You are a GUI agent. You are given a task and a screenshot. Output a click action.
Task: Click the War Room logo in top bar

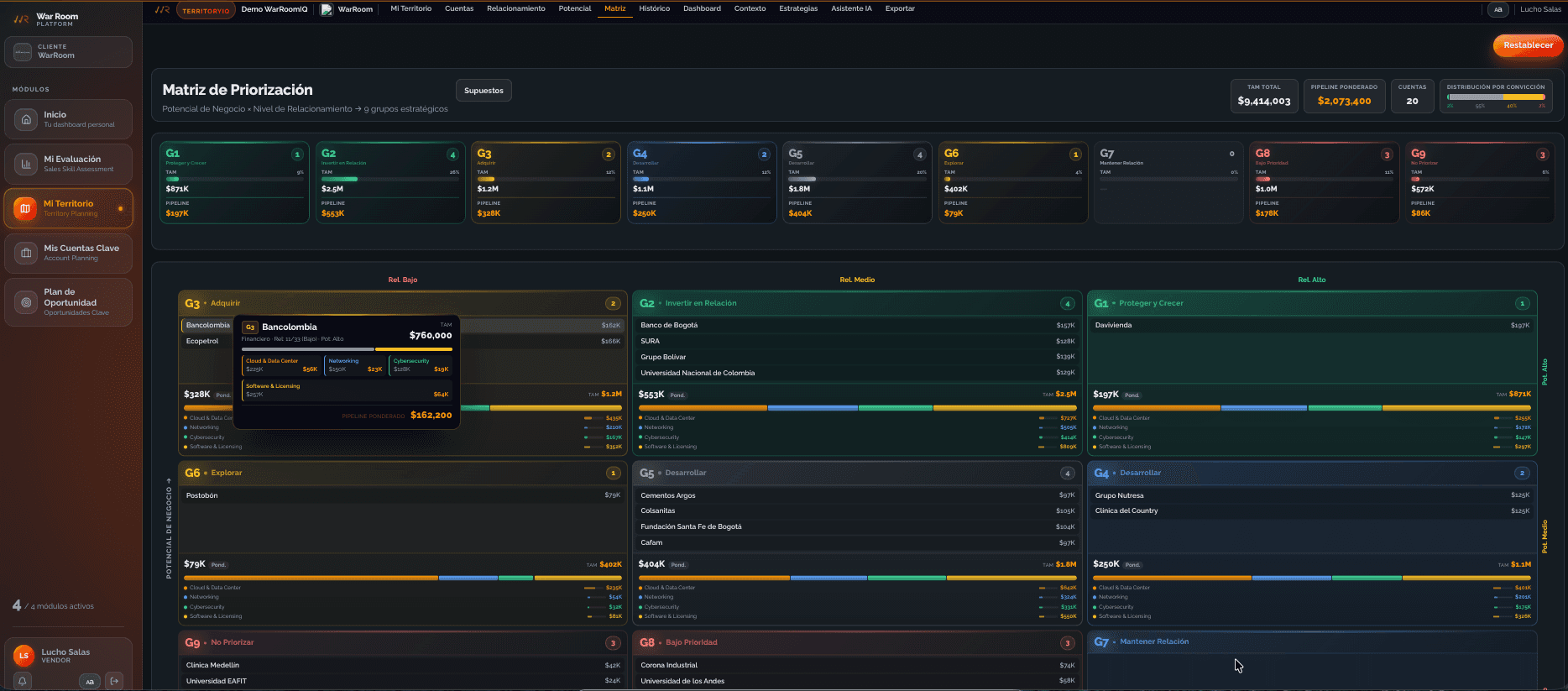pyautogui.click(x=162, y=9)
